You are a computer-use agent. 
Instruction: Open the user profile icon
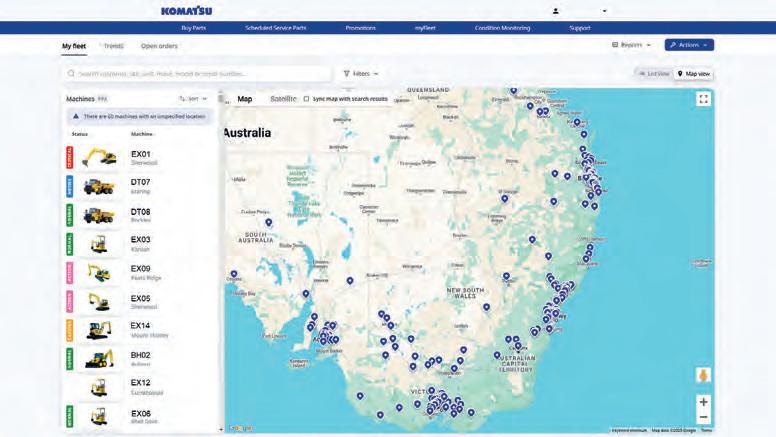(x=556, y=11)
